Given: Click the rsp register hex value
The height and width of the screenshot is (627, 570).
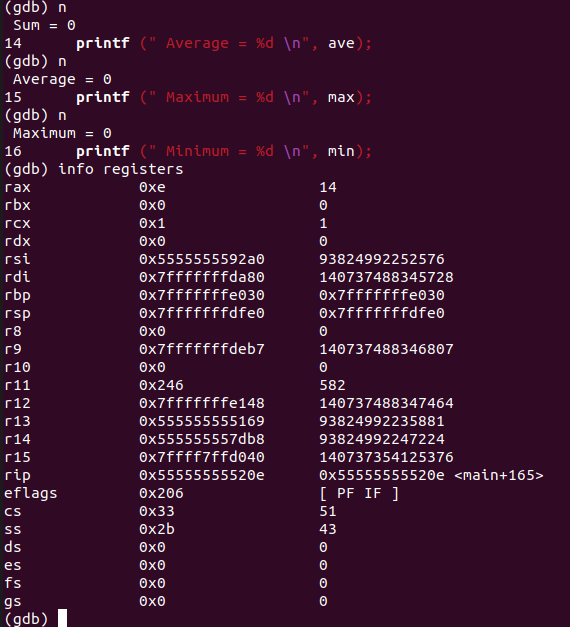Looking at the screenshot, I should (x=202, y=313).
